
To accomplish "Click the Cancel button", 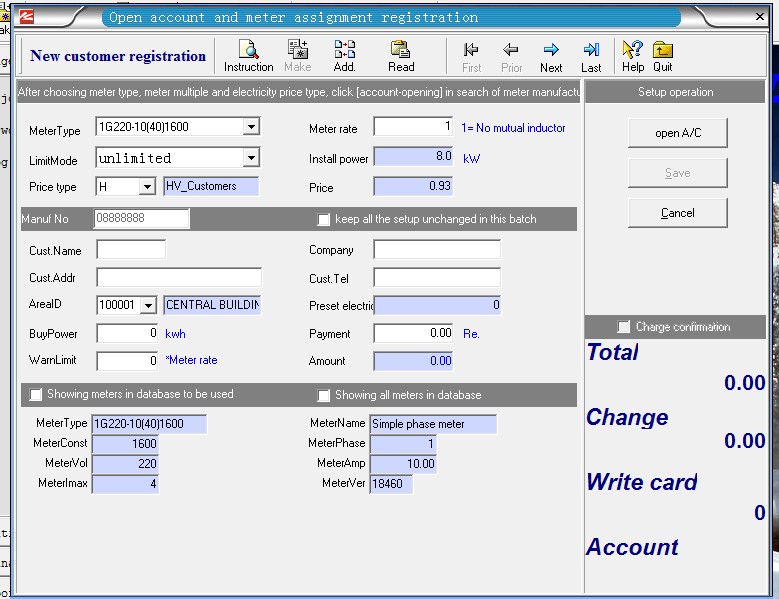I will pos(678,213).
